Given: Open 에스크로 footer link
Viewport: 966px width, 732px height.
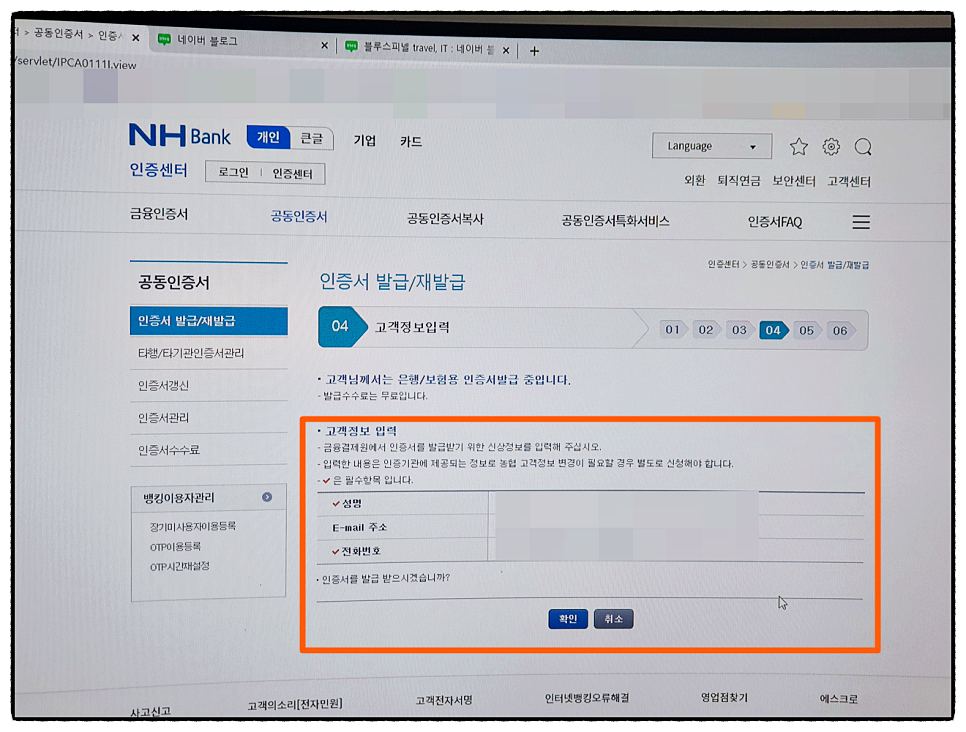Looking at the screenshot, I should (x=838, y=699).
